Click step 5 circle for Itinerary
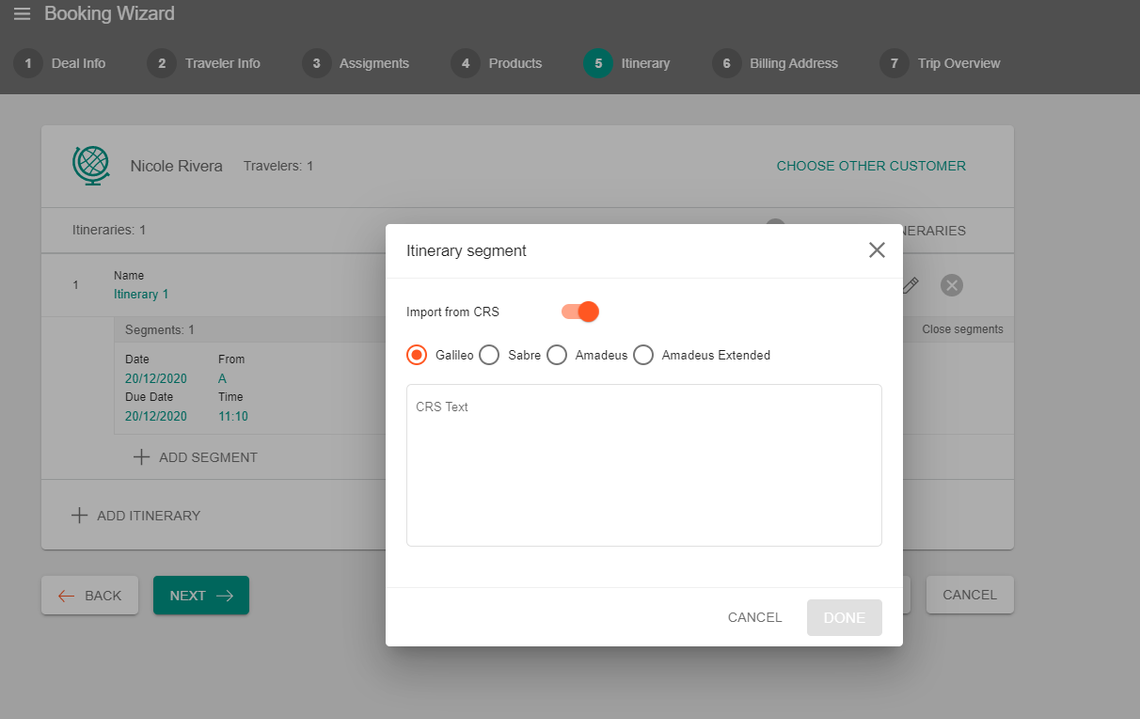 pos(598,63)
